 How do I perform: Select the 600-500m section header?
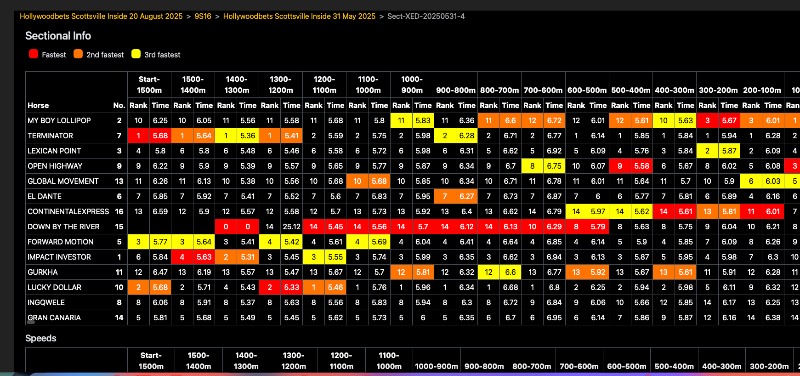[587, 90]
